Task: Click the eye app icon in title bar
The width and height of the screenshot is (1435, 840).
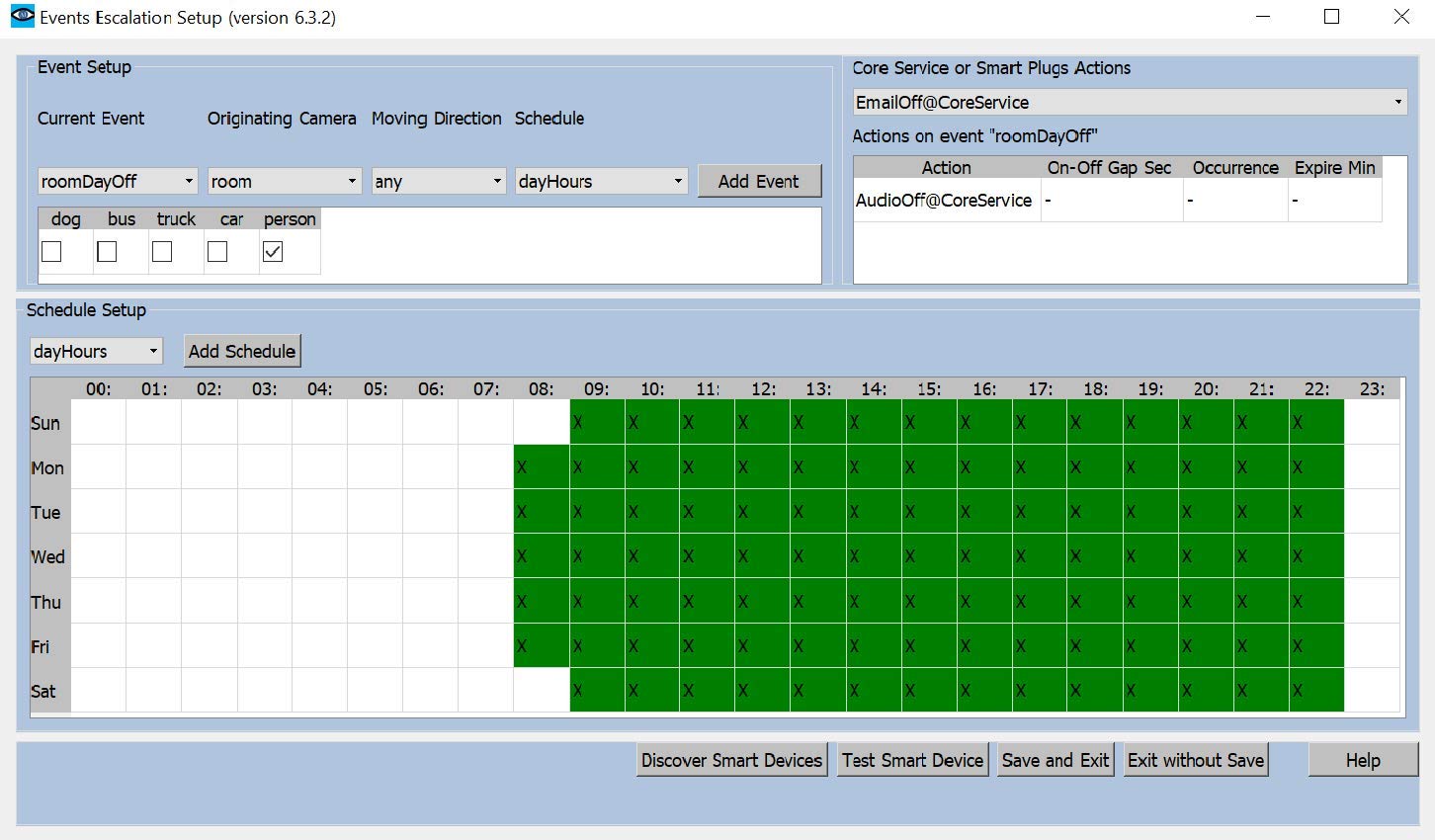Action: pos(21,17)
